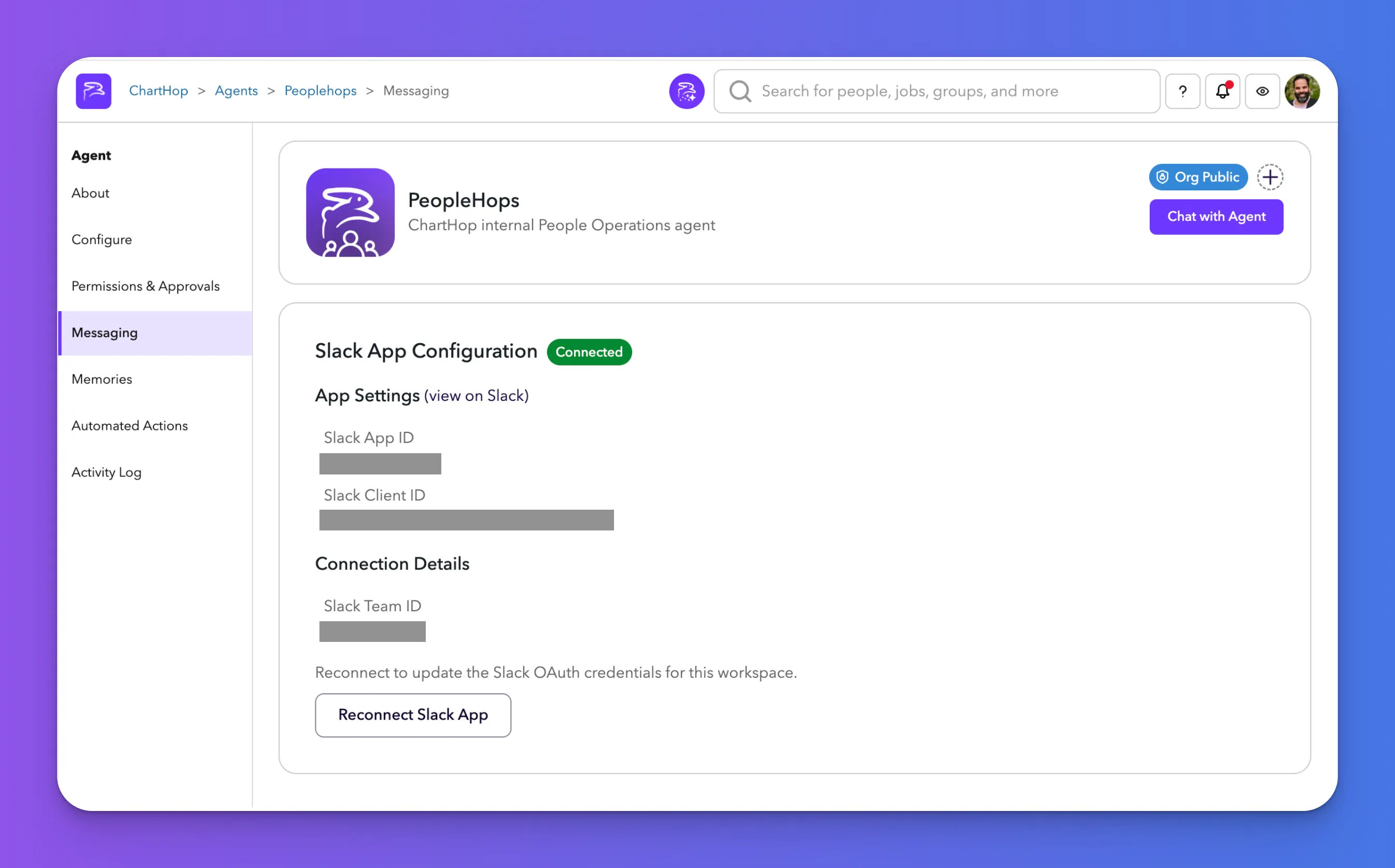
Task: Click the PeopleHops agent logo image
Action: pos(350,213)
